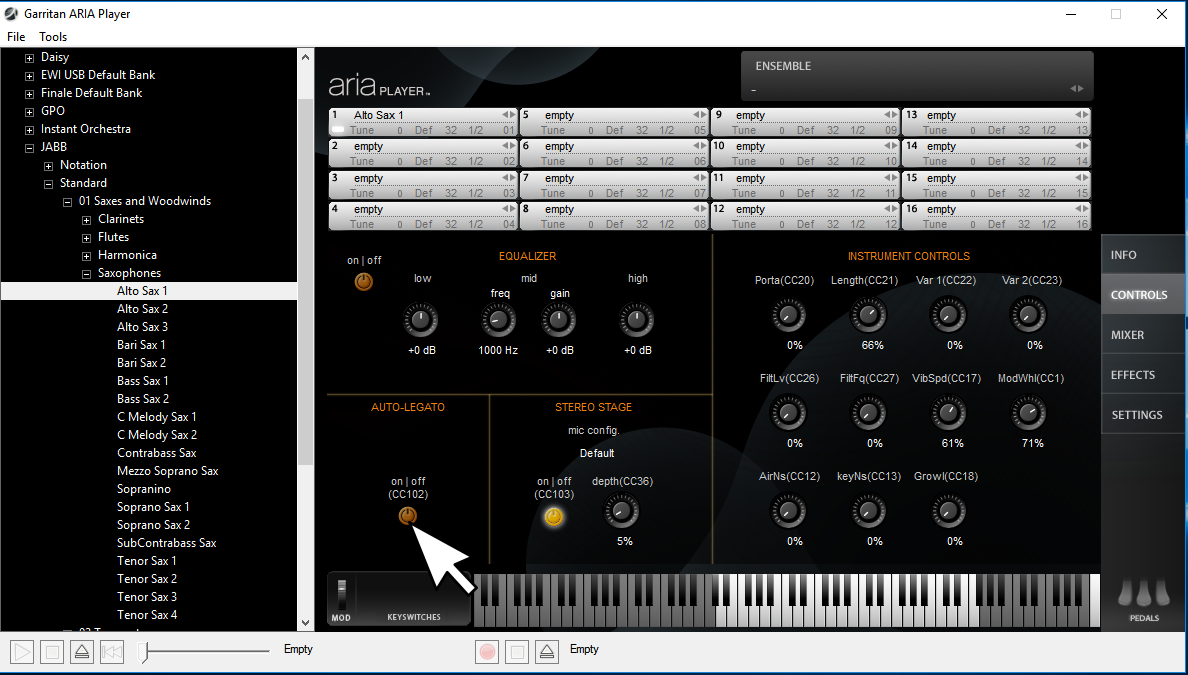
Task: Click the red record button
Action: [x=487, y=653]
